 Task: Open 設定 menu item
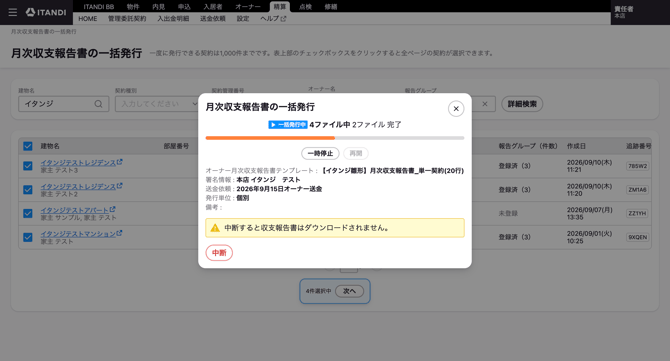(243, 19)
